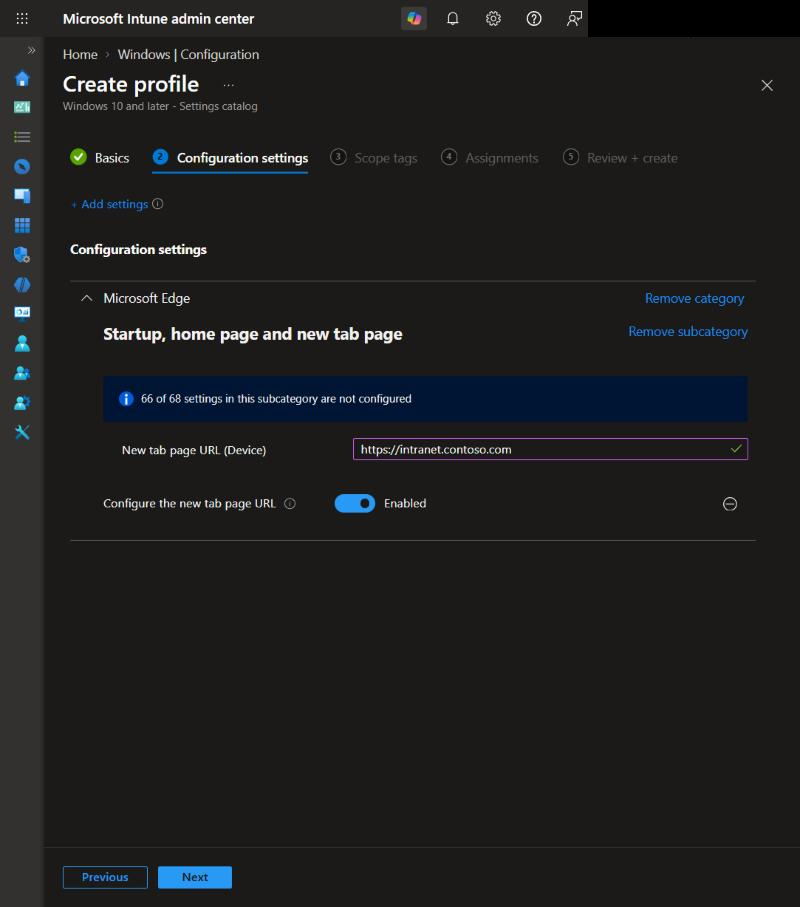Click the Next button
Viewport: 800px width, 907px height.
[x=195, y=877]
